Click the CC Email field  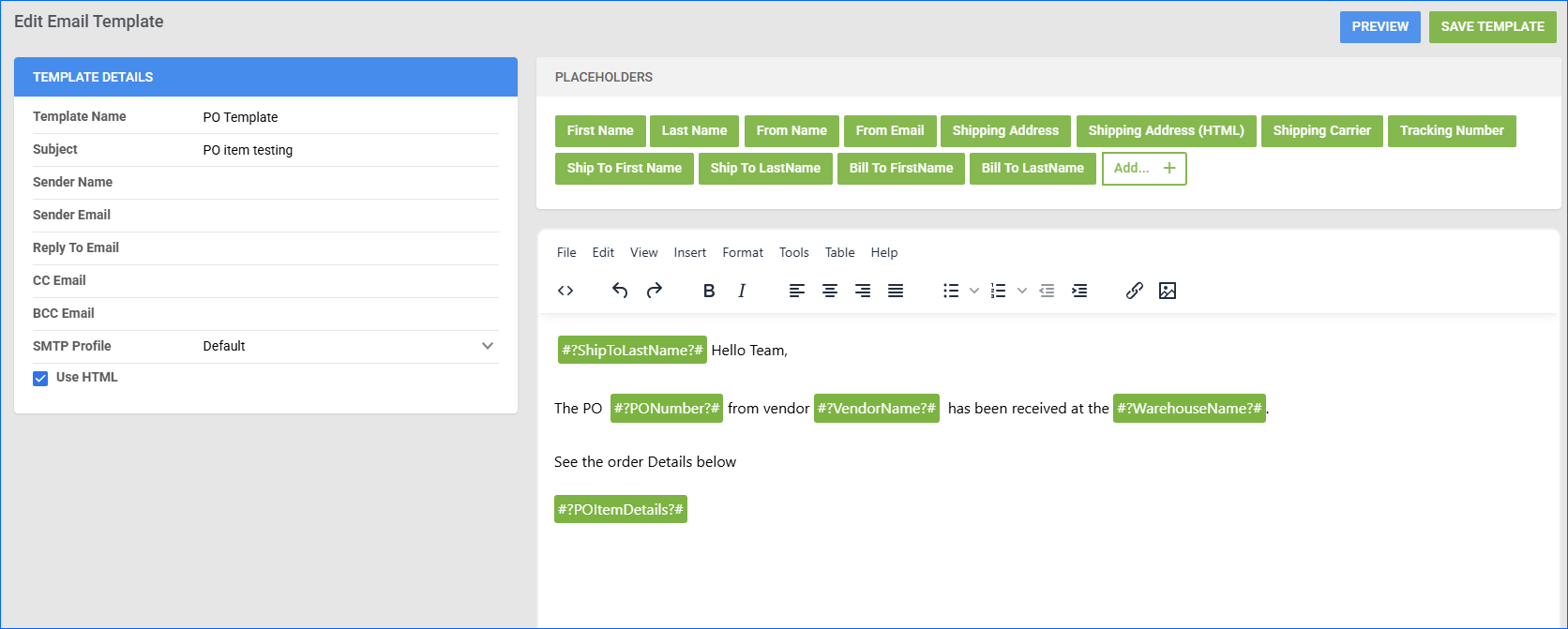click(x=351, y=281)
